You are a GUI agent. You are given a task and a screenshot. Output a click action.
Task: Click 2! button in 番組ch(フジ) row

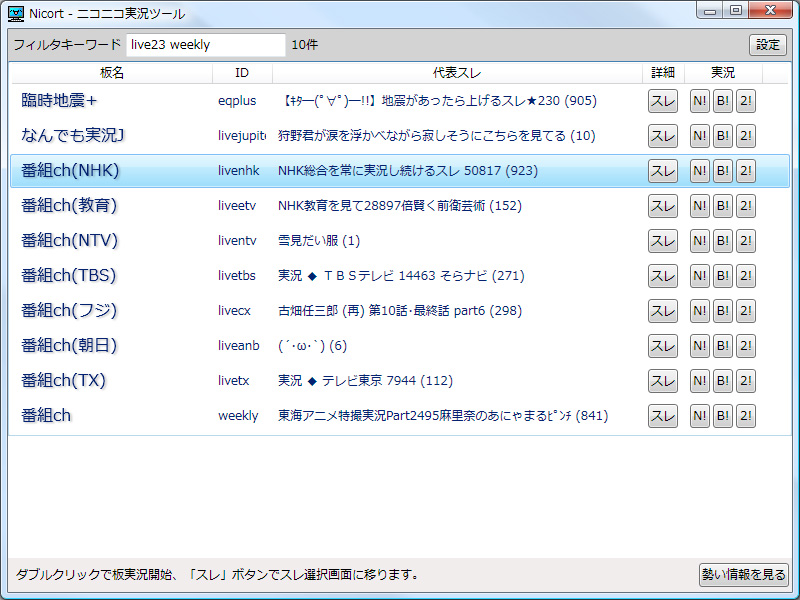click(x=746, y=311)
